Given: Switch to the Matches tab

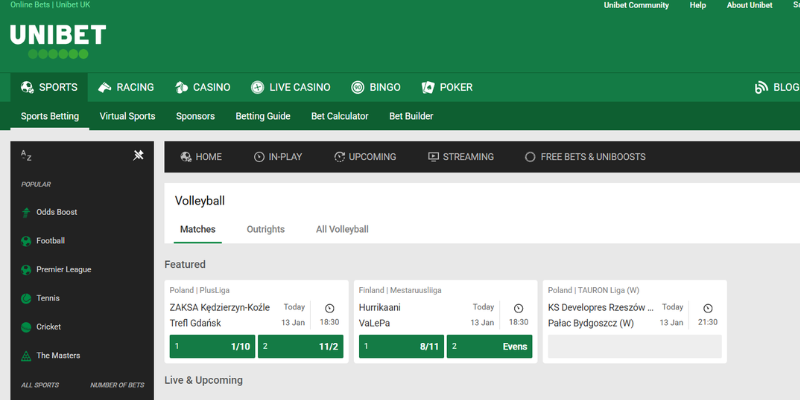Looking at the screenshot, I should 198,229.
